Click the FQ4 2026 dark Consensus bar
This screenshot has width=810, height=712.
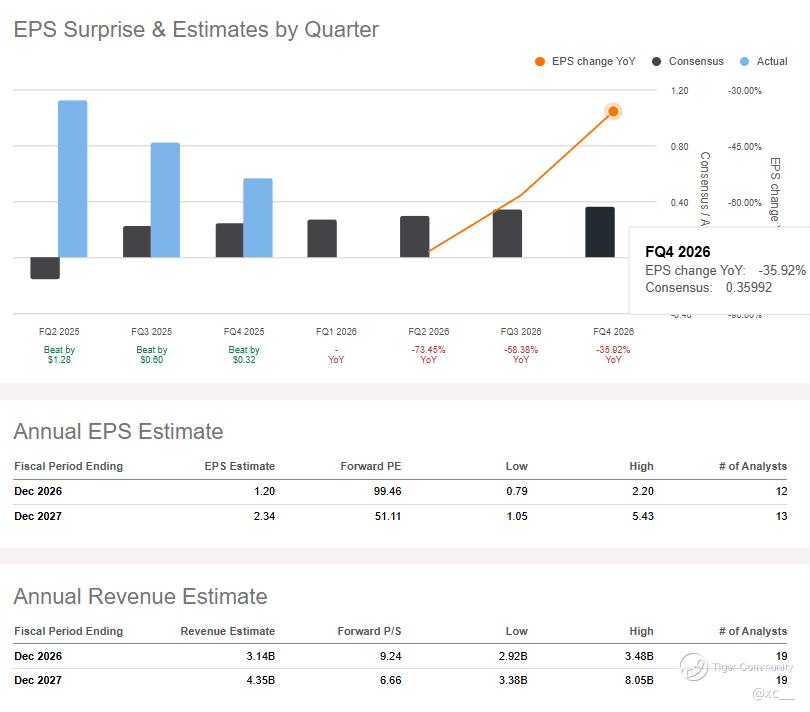tap(600, 232)
